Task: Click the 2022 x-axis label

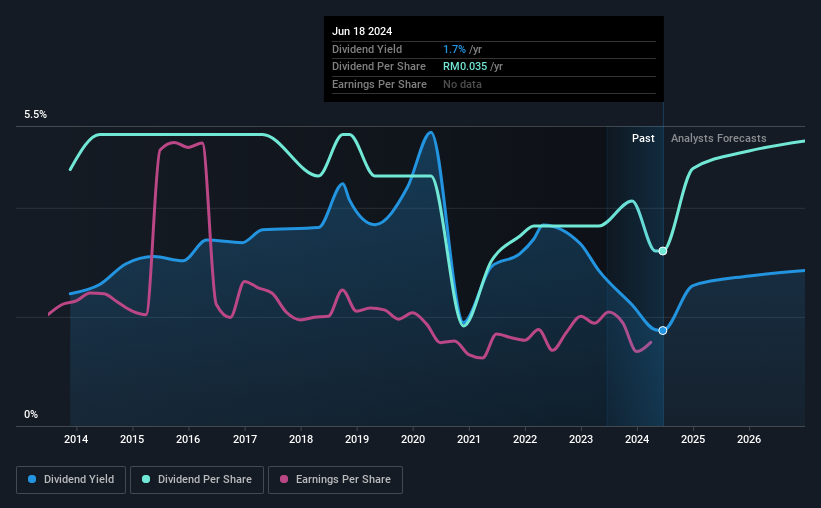Action: [525, 439]
